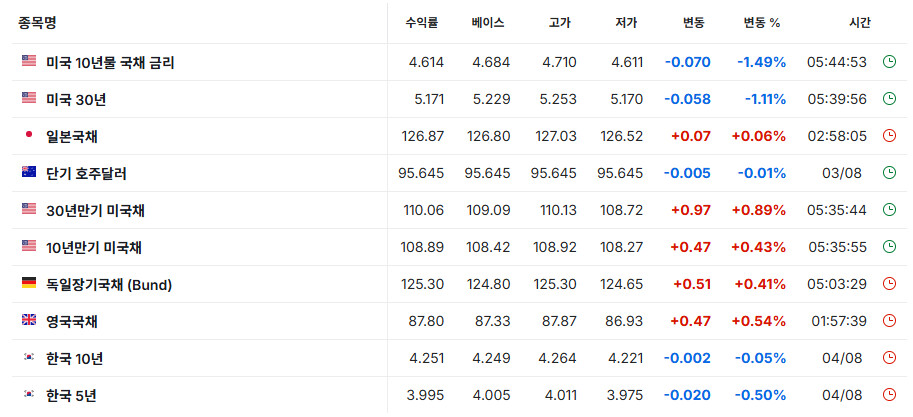This screenshot has width=913, height=417.
Task: Open the 한국 10년 bond link
Action: [75, 359]
